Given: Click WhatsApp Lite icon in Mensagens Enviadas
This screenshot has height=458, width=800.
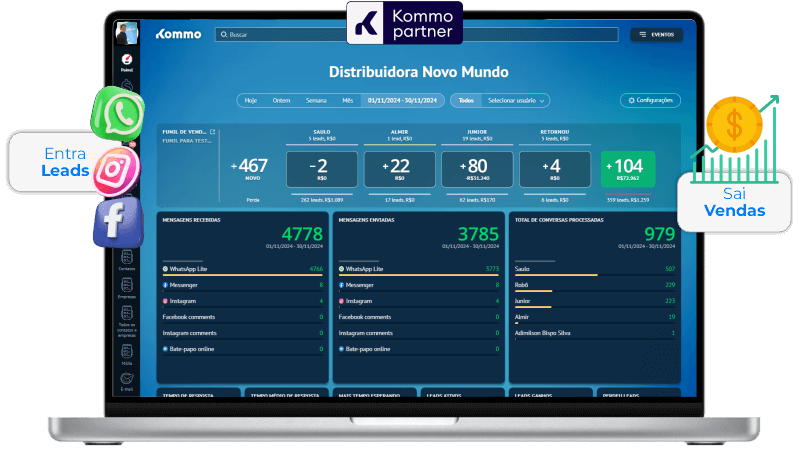Looking at the screenshot, I should pos(341,269).
